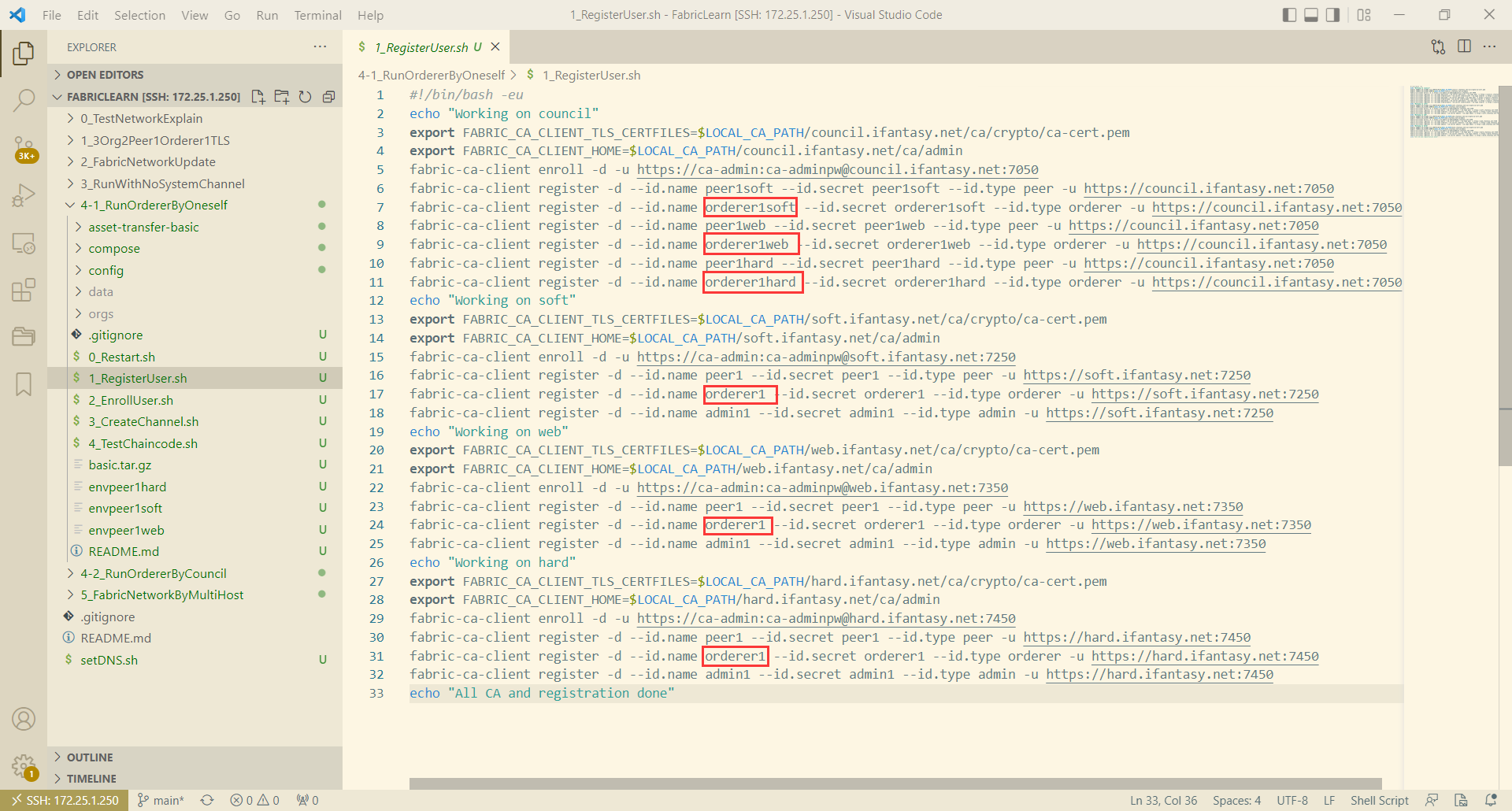Image resolution: width=1512 pixels, height=811 pixels.
Task: Open the Terminal menu
Action: (x=317, y=15)
